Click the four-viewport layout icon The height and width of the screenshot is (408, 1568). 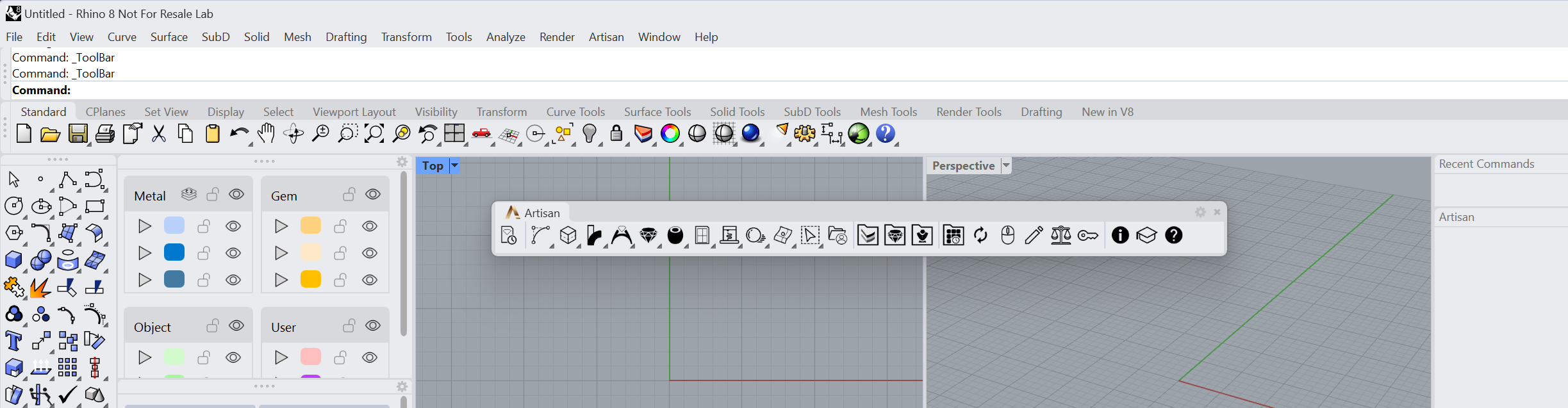coord(454,134)
